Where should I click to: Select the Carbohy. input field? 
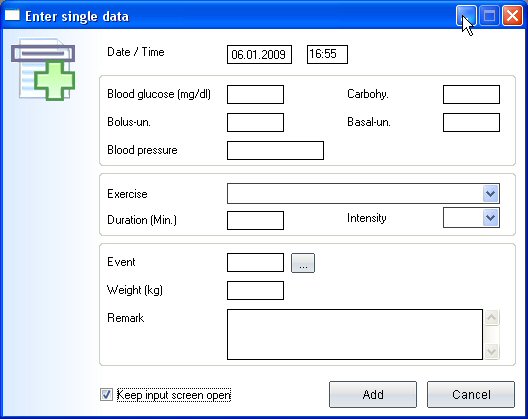471,94
